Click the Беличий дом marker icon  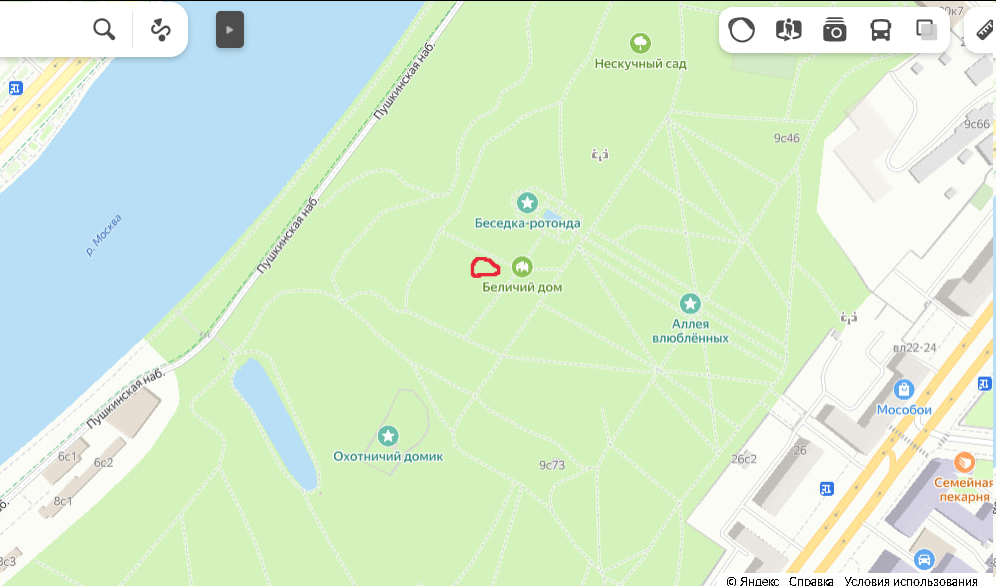tap(522, 267)
